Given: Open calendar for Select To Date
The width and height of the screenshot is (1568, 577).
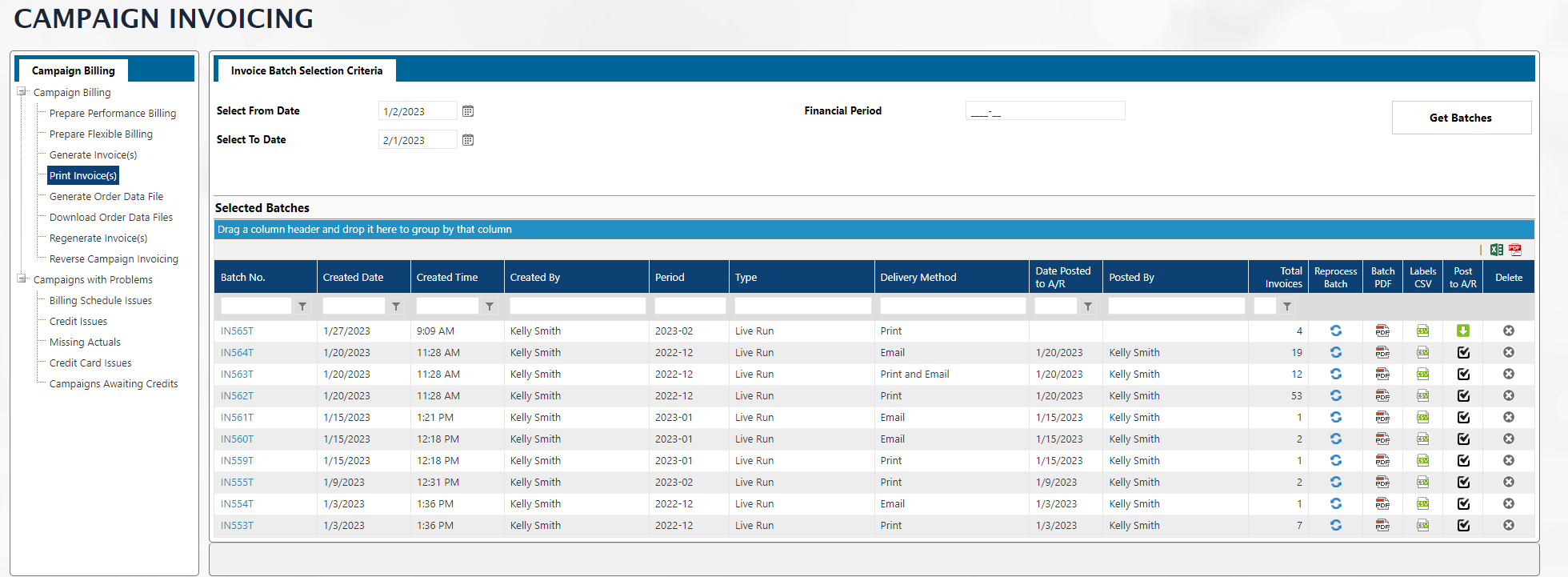Looking at the screenshot, I should pyautogui.click(x=468, y=140).
